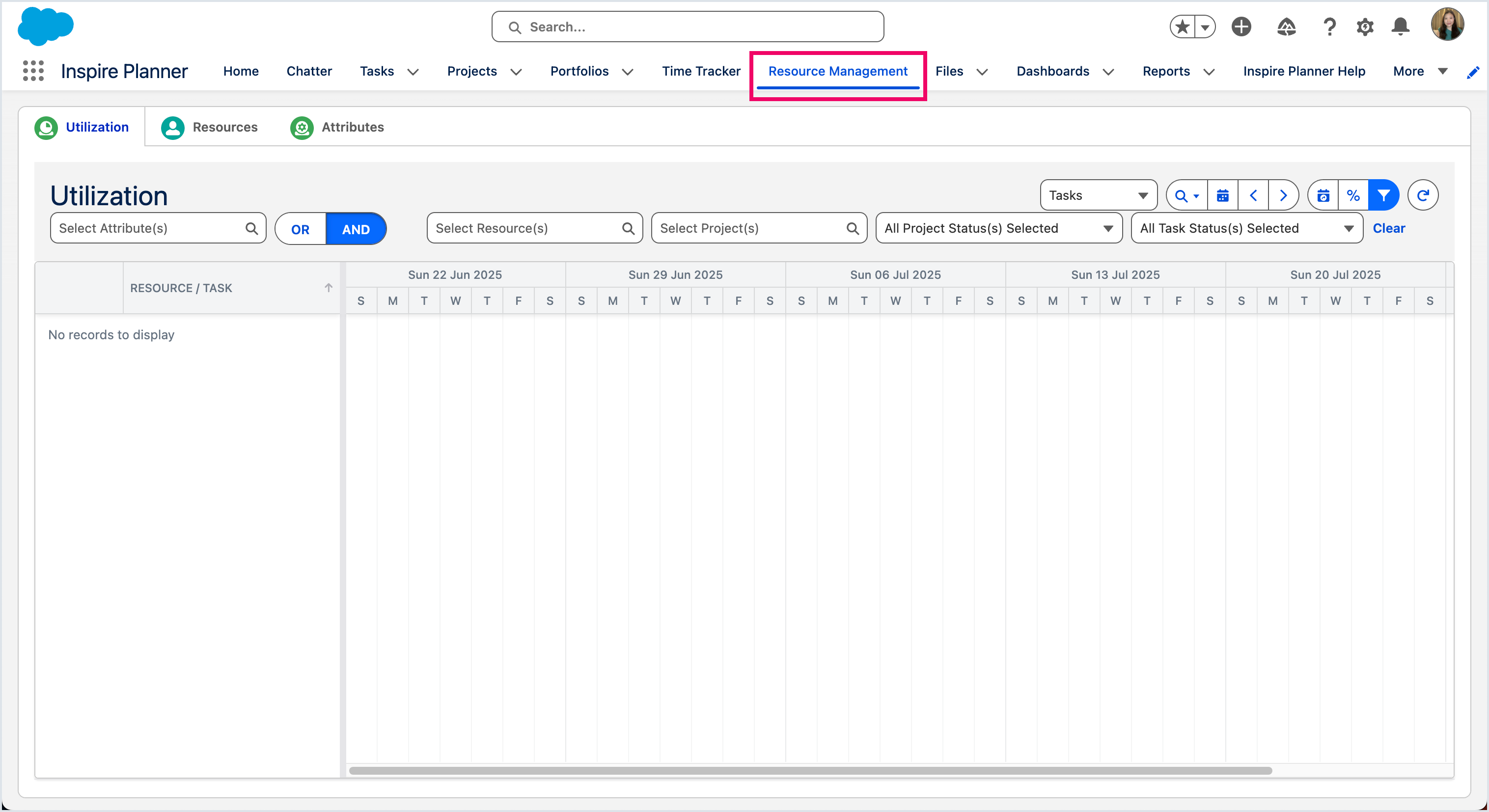Open the notifications bell
The width and height of the screenshot is (1489, 812).
point(1400,27)
